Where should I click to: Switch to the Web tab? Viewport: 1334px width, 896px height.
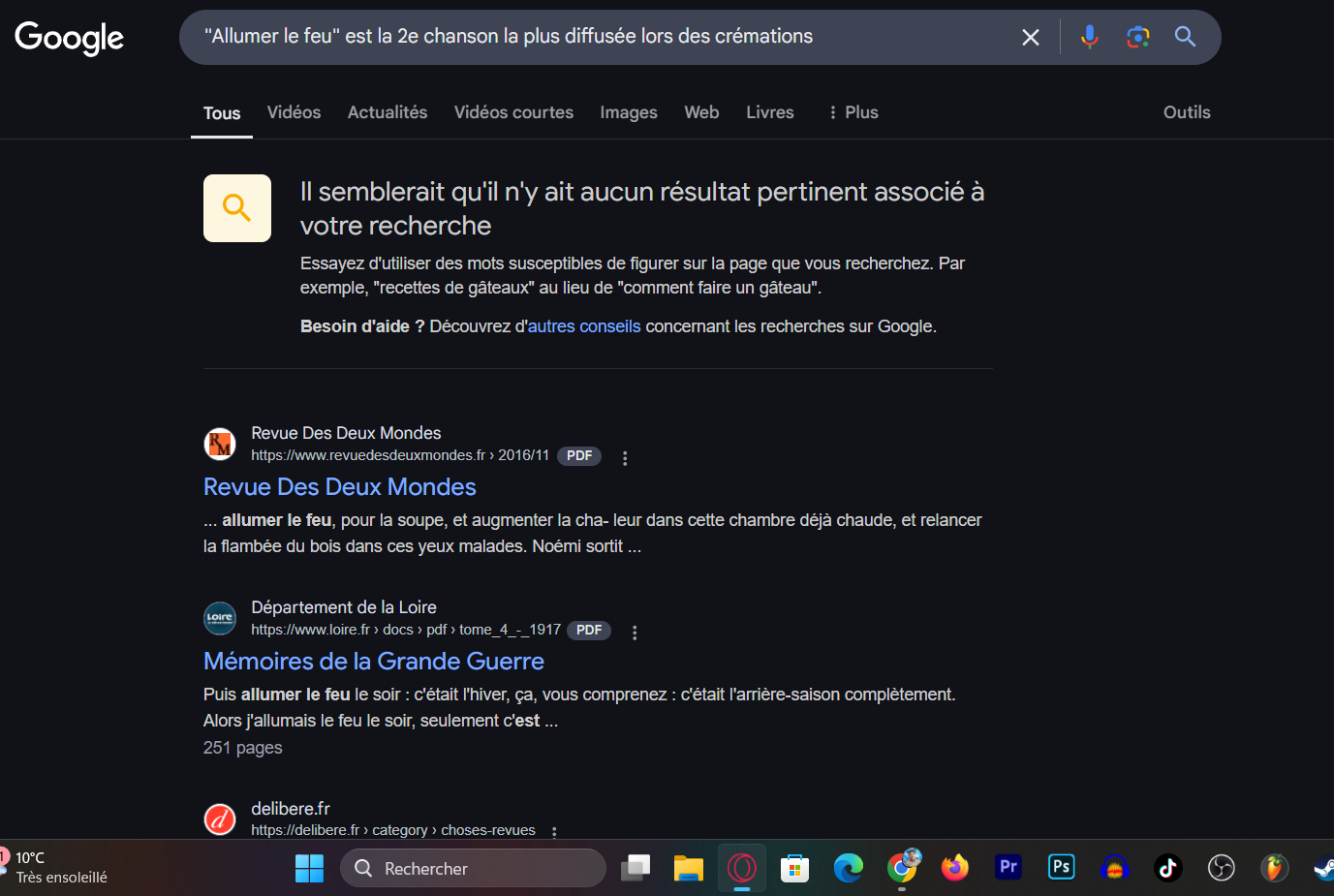point(701,112)
